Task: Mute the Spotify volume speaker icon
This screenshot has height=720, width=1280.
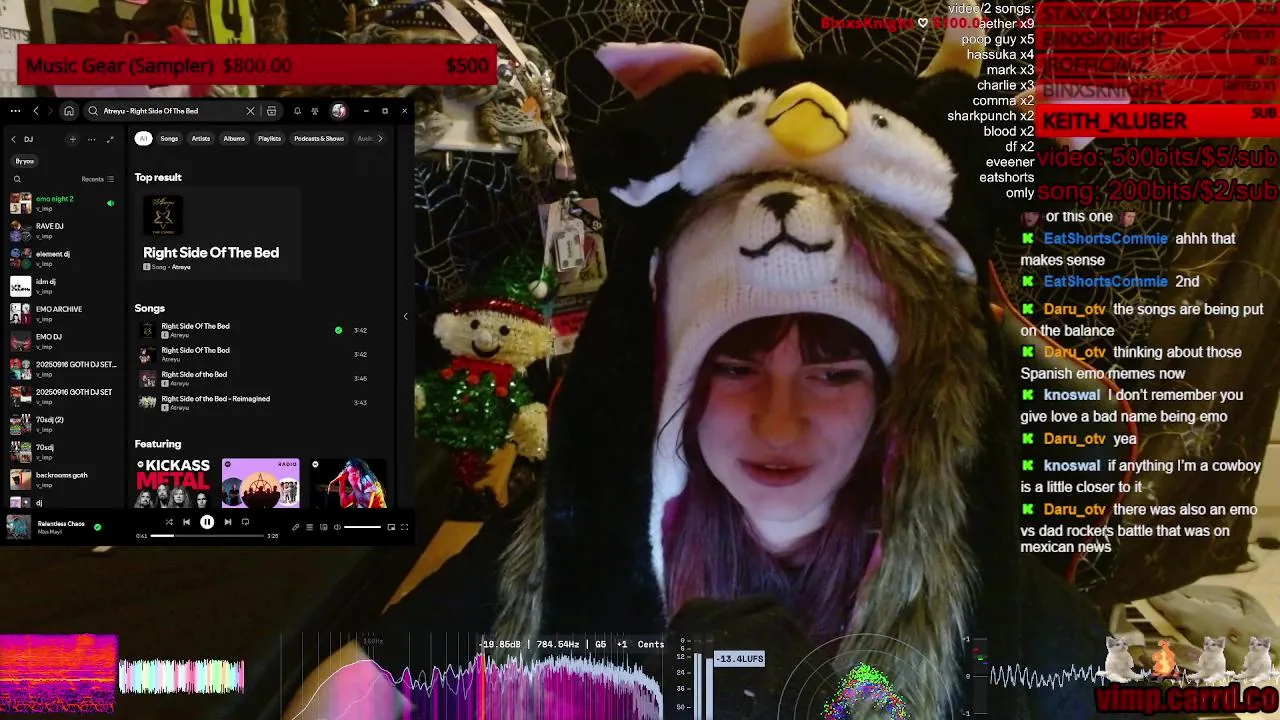Action: 337,527
